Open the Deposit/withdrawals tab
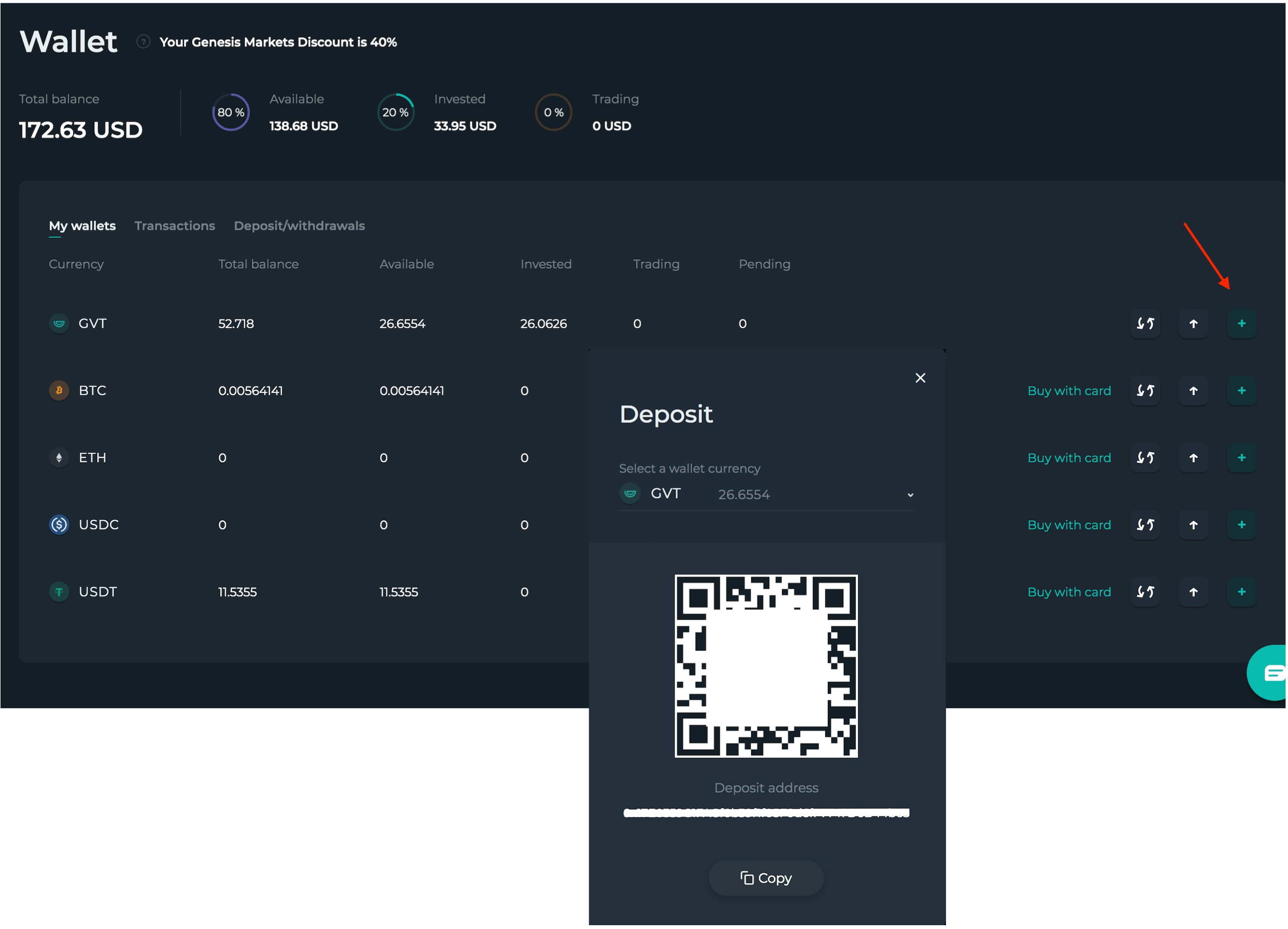This screenshot has height=929, width=1288. pyautogui.click(x=299, y=226)
